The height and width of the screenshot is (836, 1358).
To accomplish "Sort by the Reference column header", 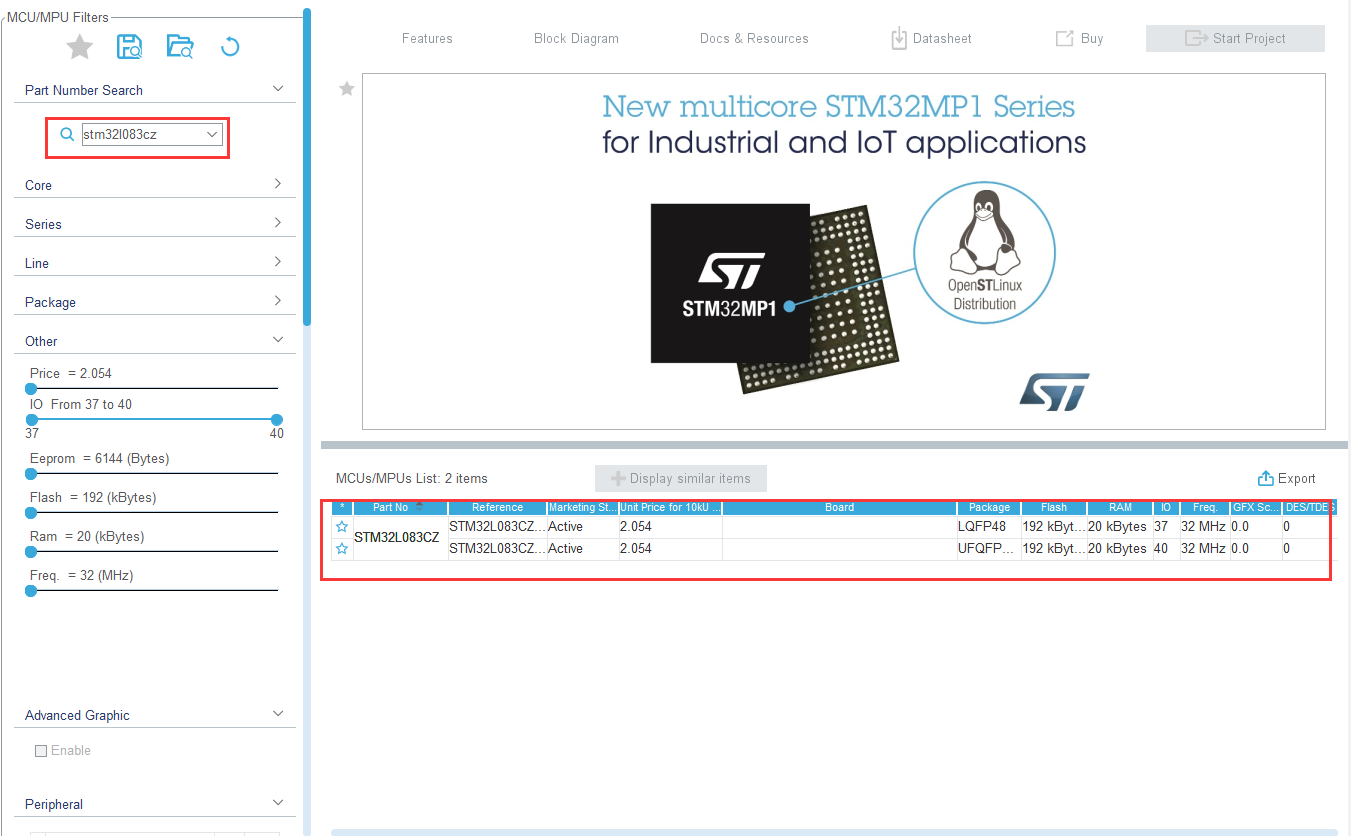I will coord(497,507).
